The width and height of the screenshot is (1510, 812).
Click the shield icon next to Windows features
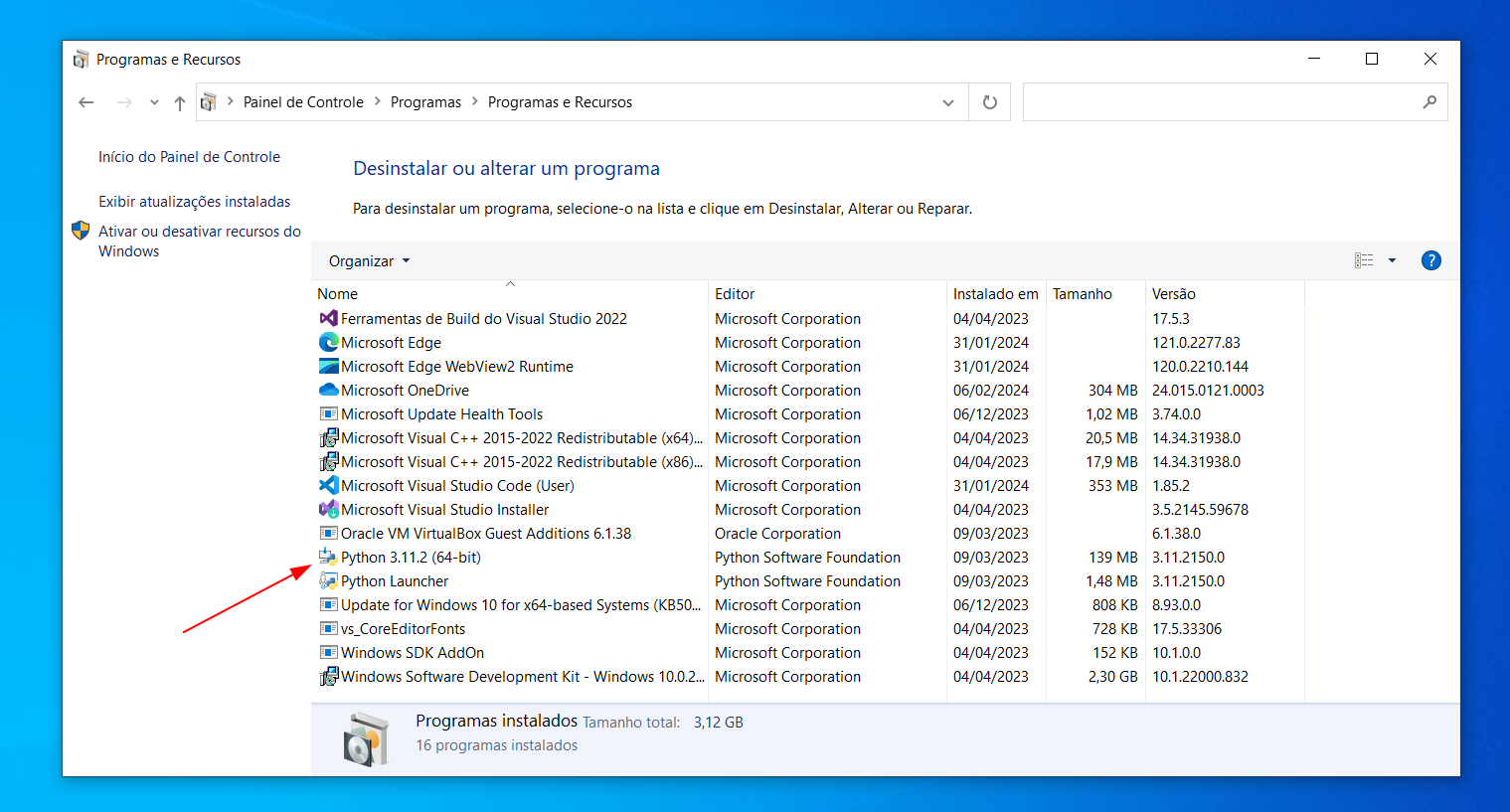click(80, 230)
